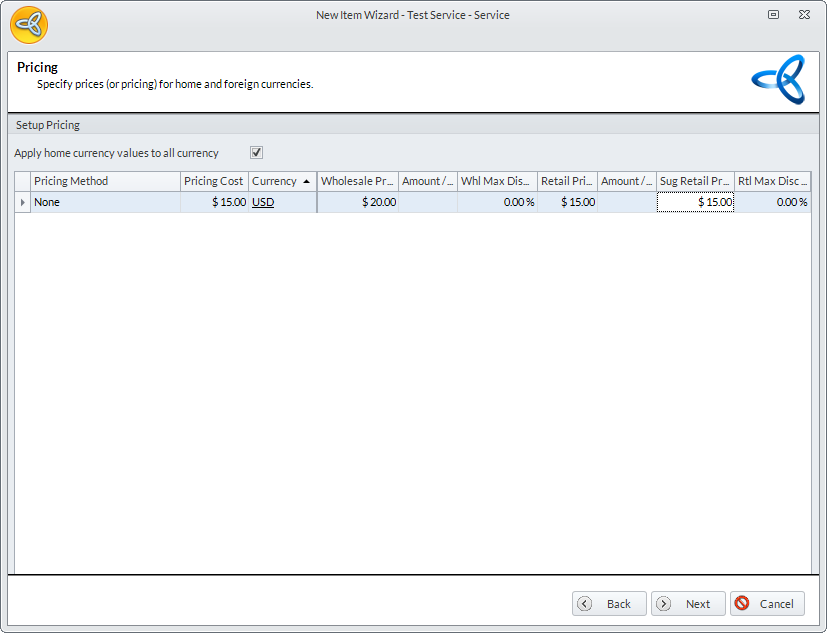The width and height of the screenshot is (827, 633).
Task: Sort by the Currency column header
Action: click(x=281, y=181)
